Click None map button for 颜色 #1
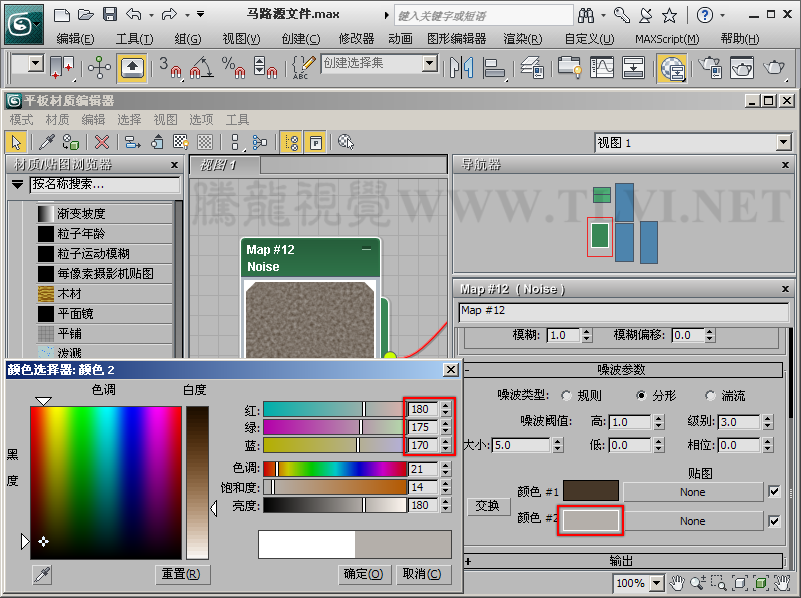This screenshot has height=598, width=801. click(693, 492)
